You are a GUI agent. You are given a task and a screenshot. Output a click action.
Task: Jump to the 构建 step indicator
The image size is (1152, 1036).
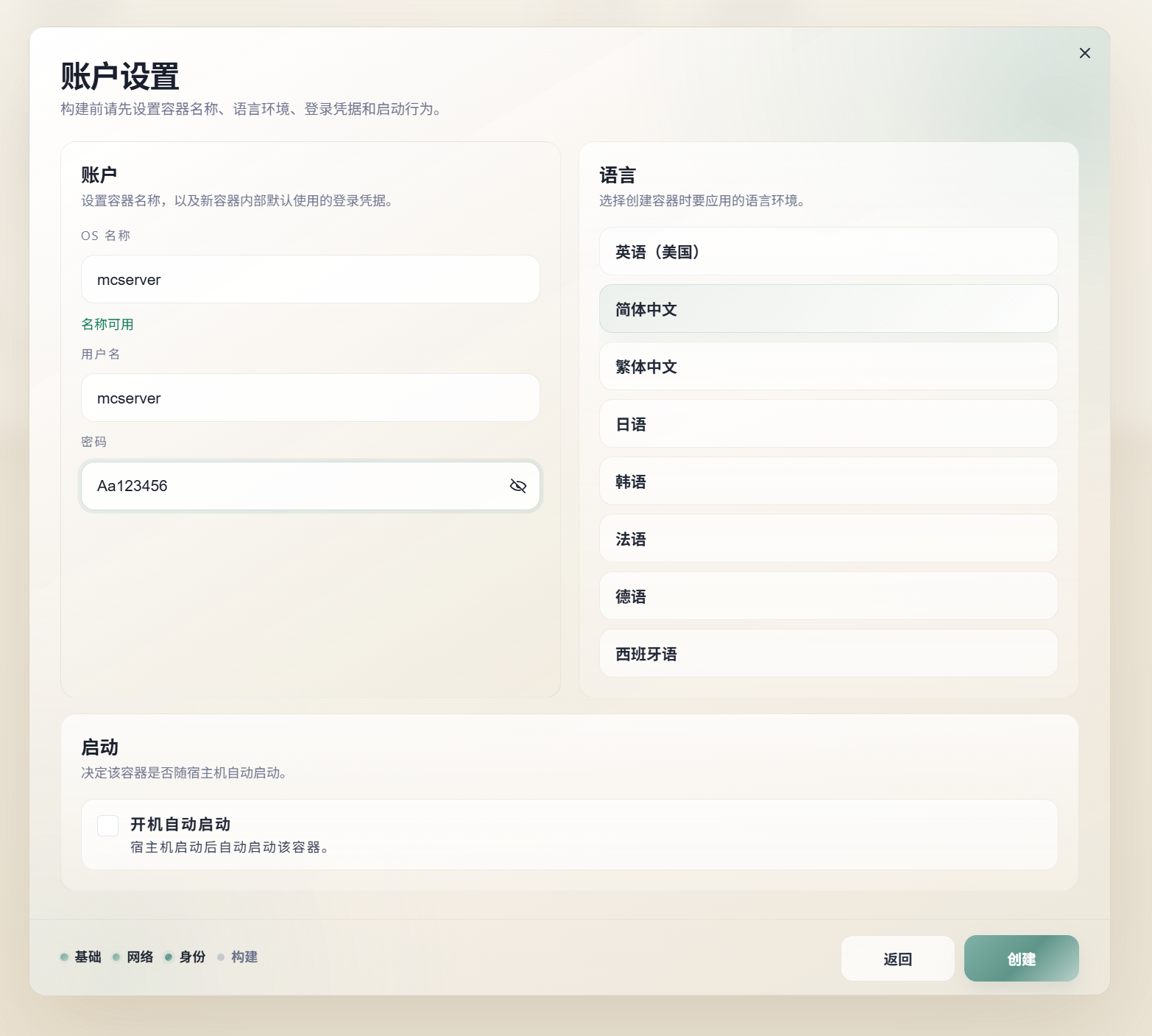click(238, 957)
